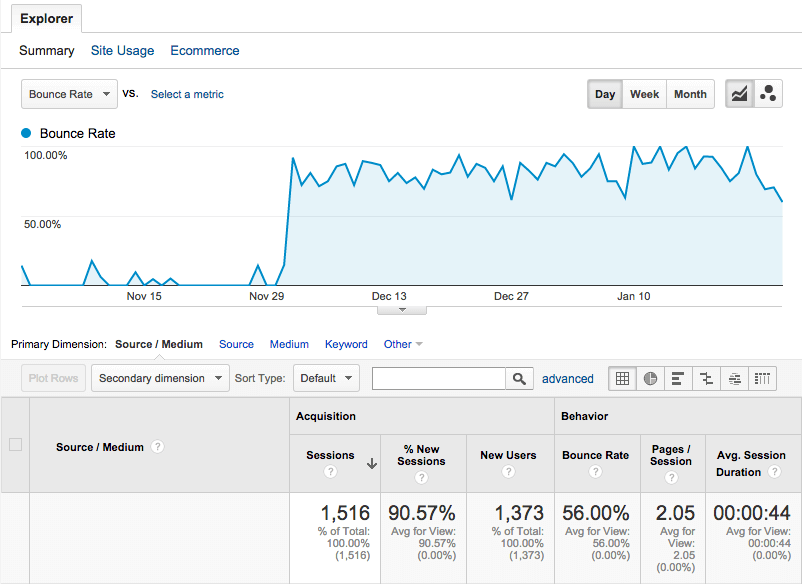Switch to line chart view icon
The image size is (802, 584).
click(740, 94)
